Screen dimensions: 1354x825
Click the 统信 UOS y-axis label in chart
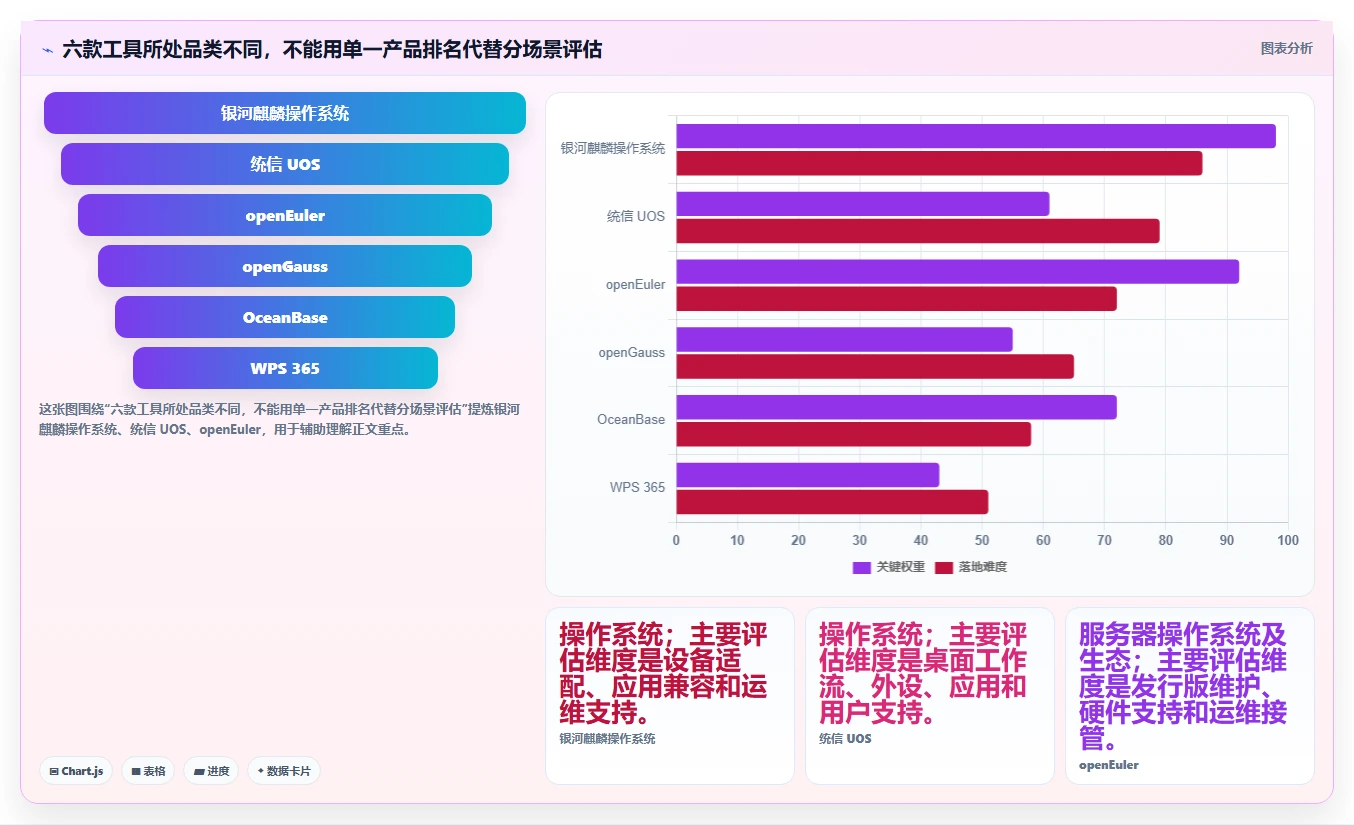(636, 216)
